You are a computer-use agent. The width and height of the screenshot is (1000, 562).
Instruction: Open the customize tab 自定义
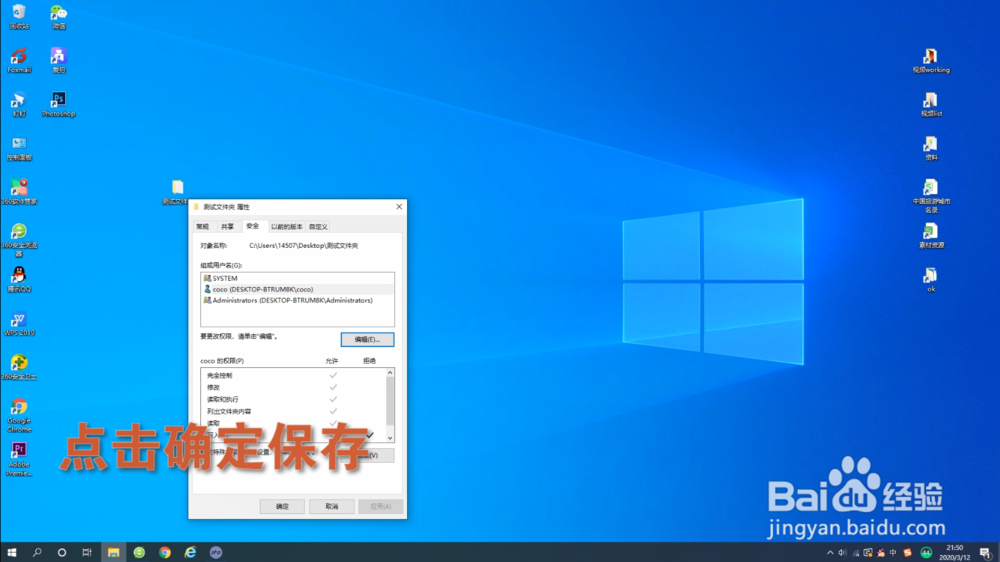(318, 226)
